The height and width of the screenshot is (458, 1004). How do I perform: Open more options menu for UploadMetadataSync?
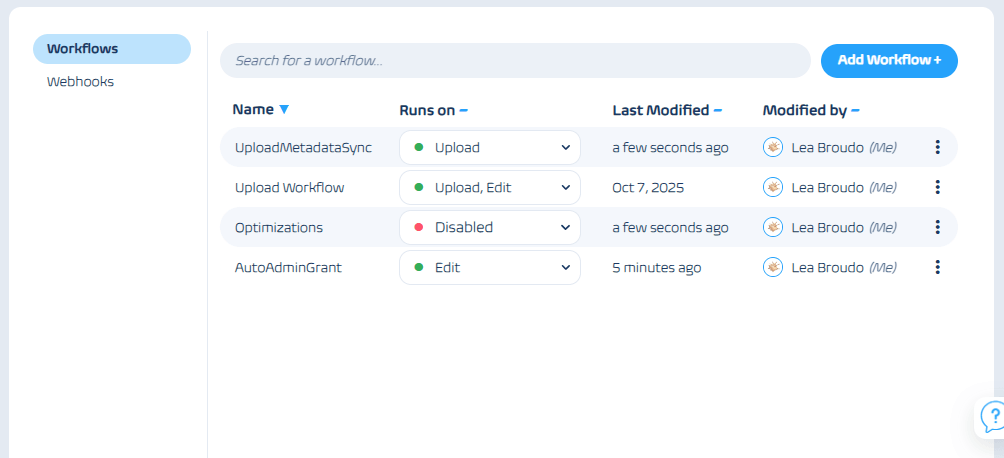click(937, 147)
